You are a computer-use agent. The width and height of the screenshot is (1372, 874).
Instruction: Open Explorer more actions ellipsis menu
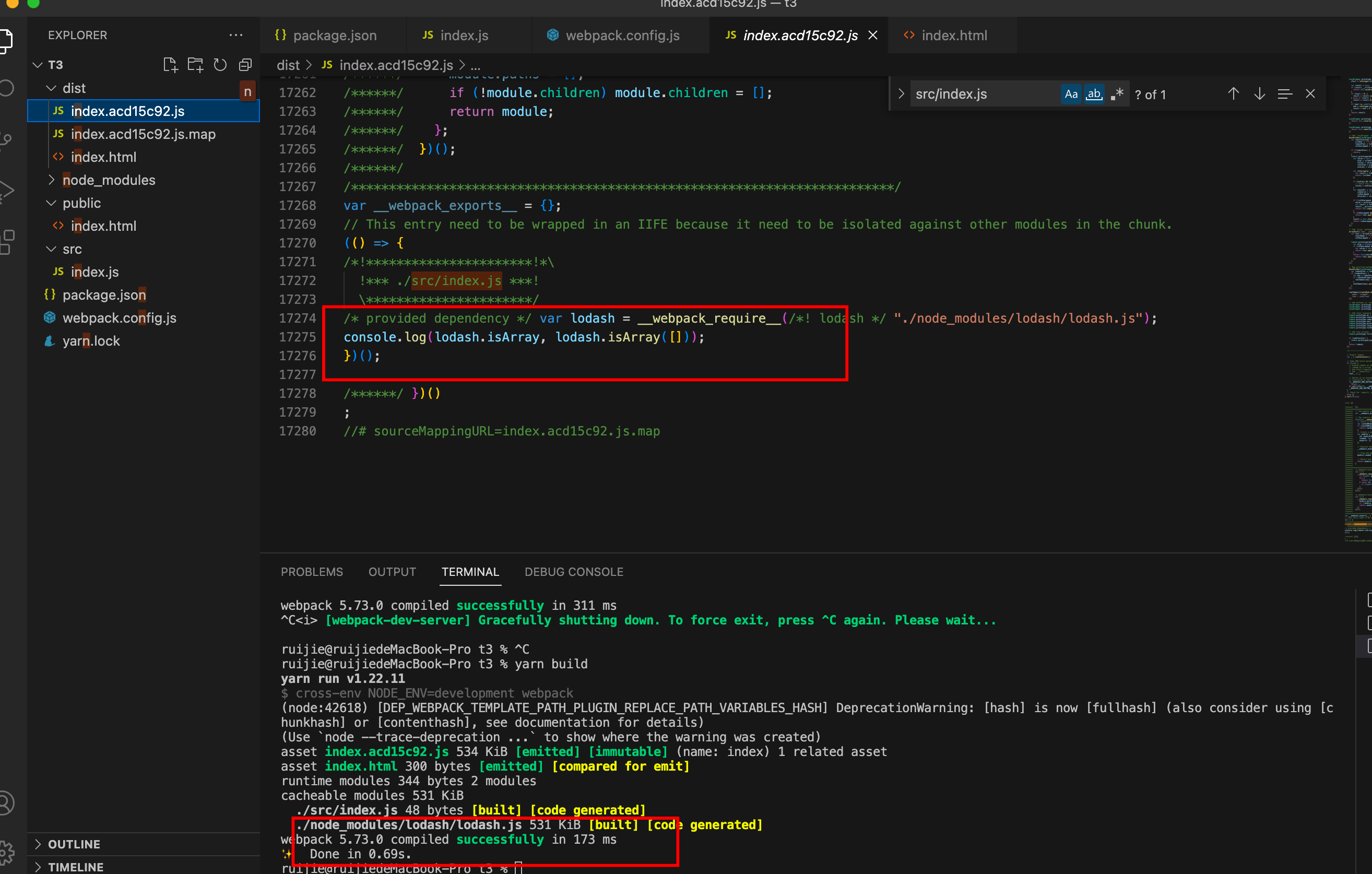pos(236,35)
